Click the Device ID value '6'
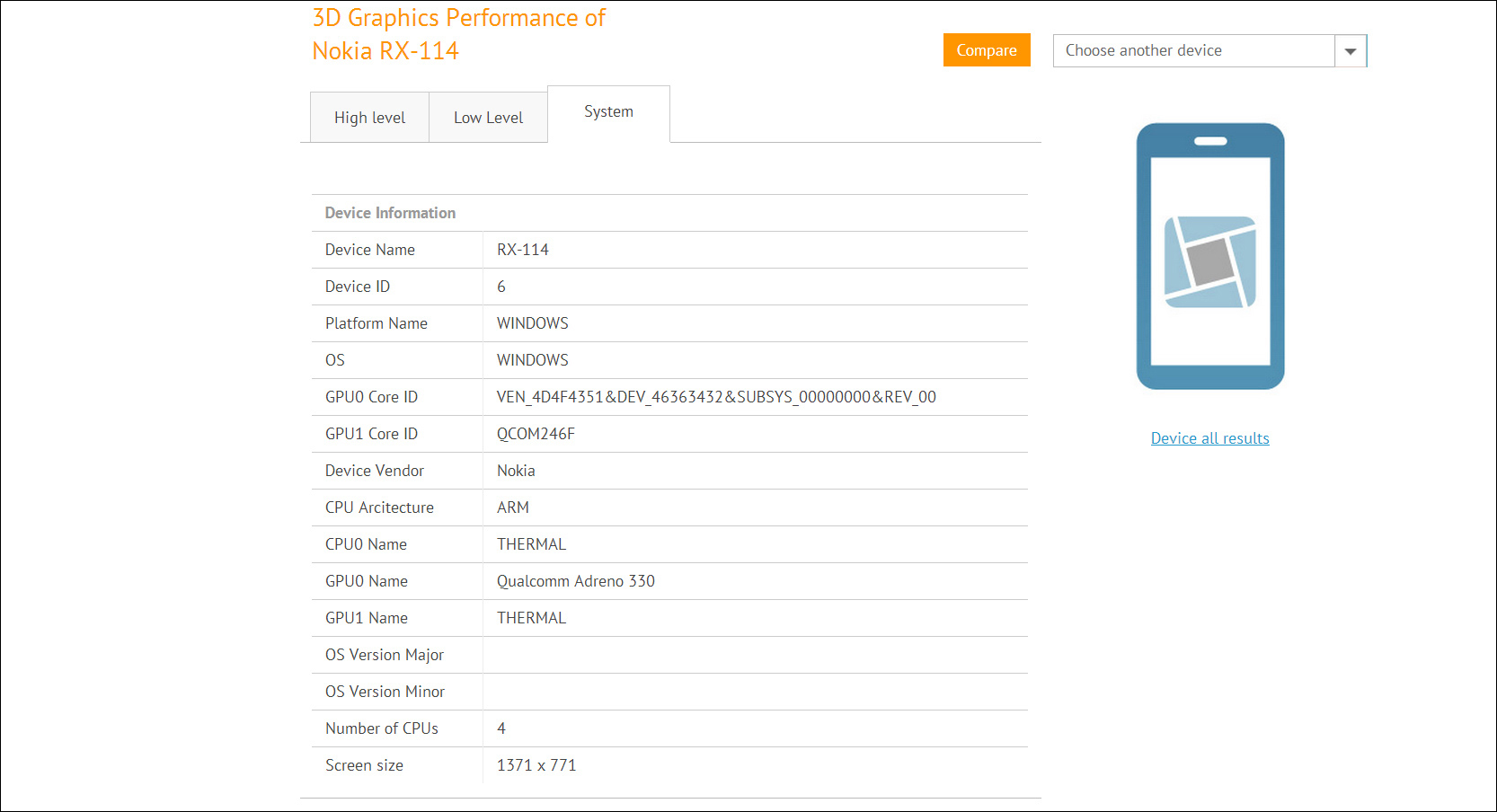This screenshot has height=812, width=1497. pos(501,287)
